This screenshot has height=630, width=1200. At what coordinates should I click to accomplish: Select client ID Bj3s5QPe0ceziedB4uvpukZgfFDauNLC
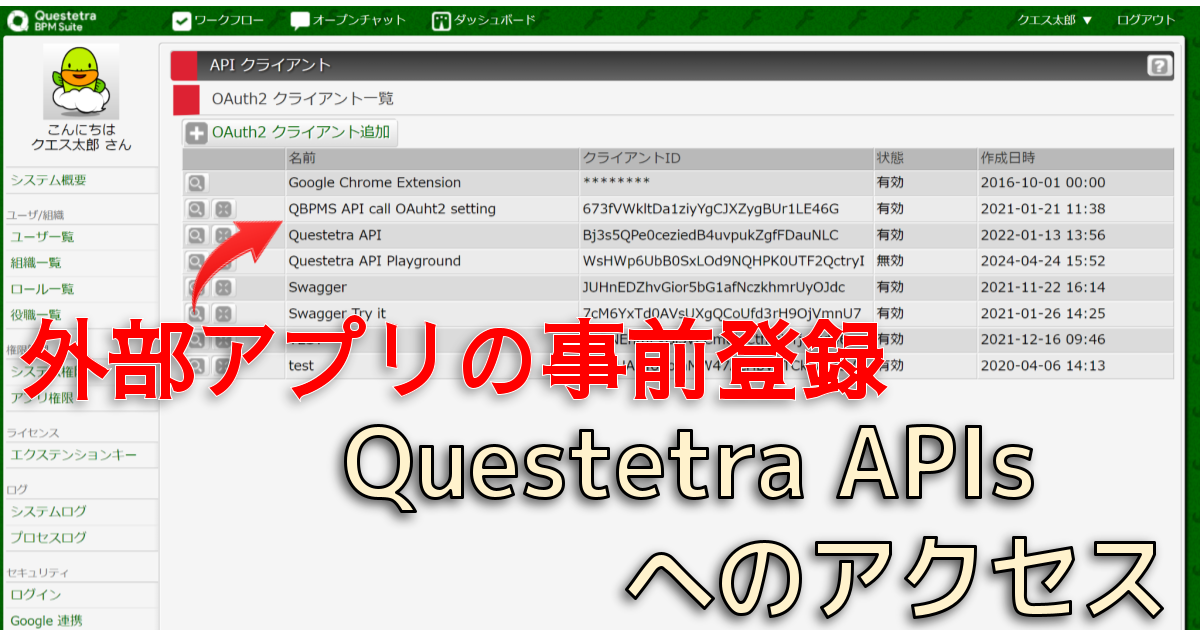(x=711, y=235)
